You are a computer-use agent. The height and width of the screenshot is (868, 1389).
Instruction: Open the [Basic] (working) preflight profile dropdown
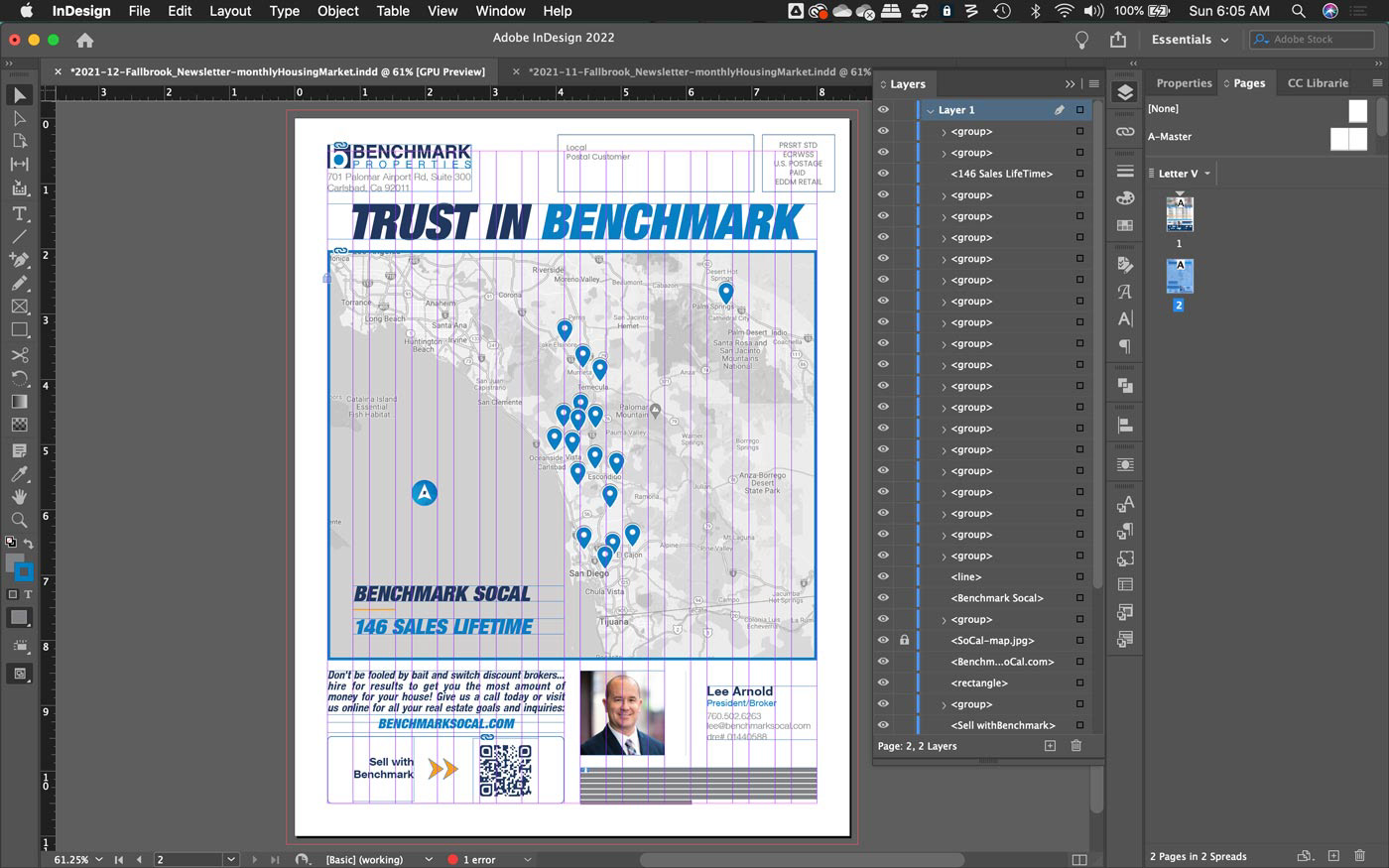[x=429, y=859]
